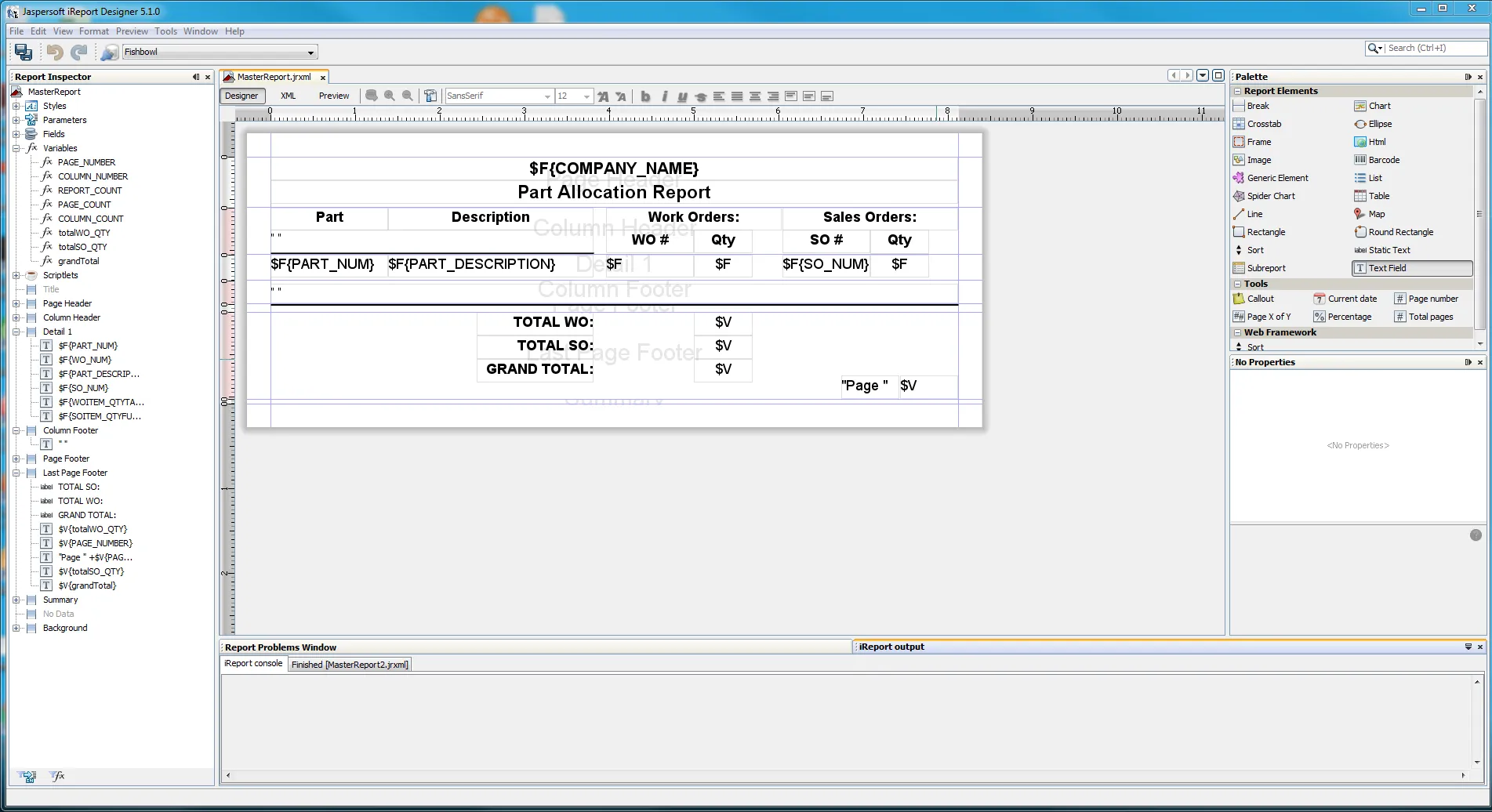Collapse the Detail 1 band node

click(16, 332)
